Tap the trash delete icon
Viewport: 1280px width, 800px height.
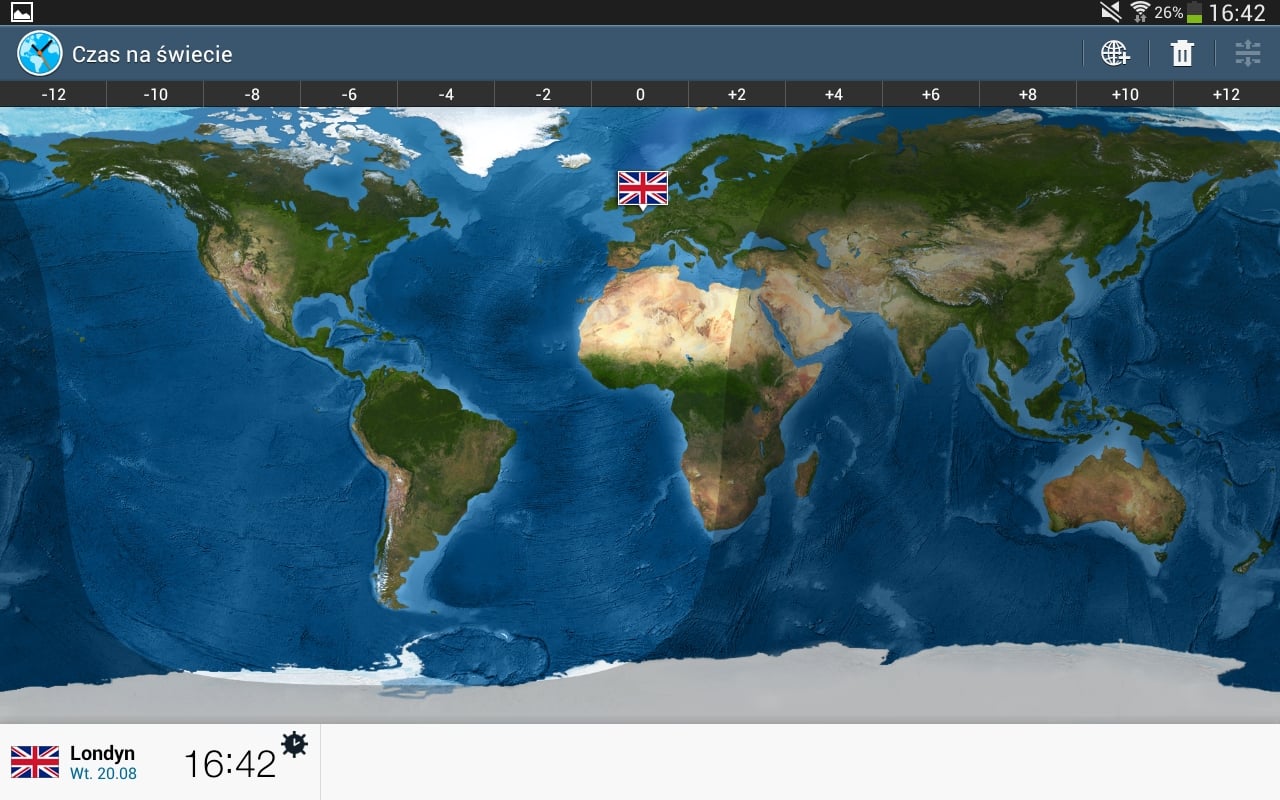click(1182, 53)
